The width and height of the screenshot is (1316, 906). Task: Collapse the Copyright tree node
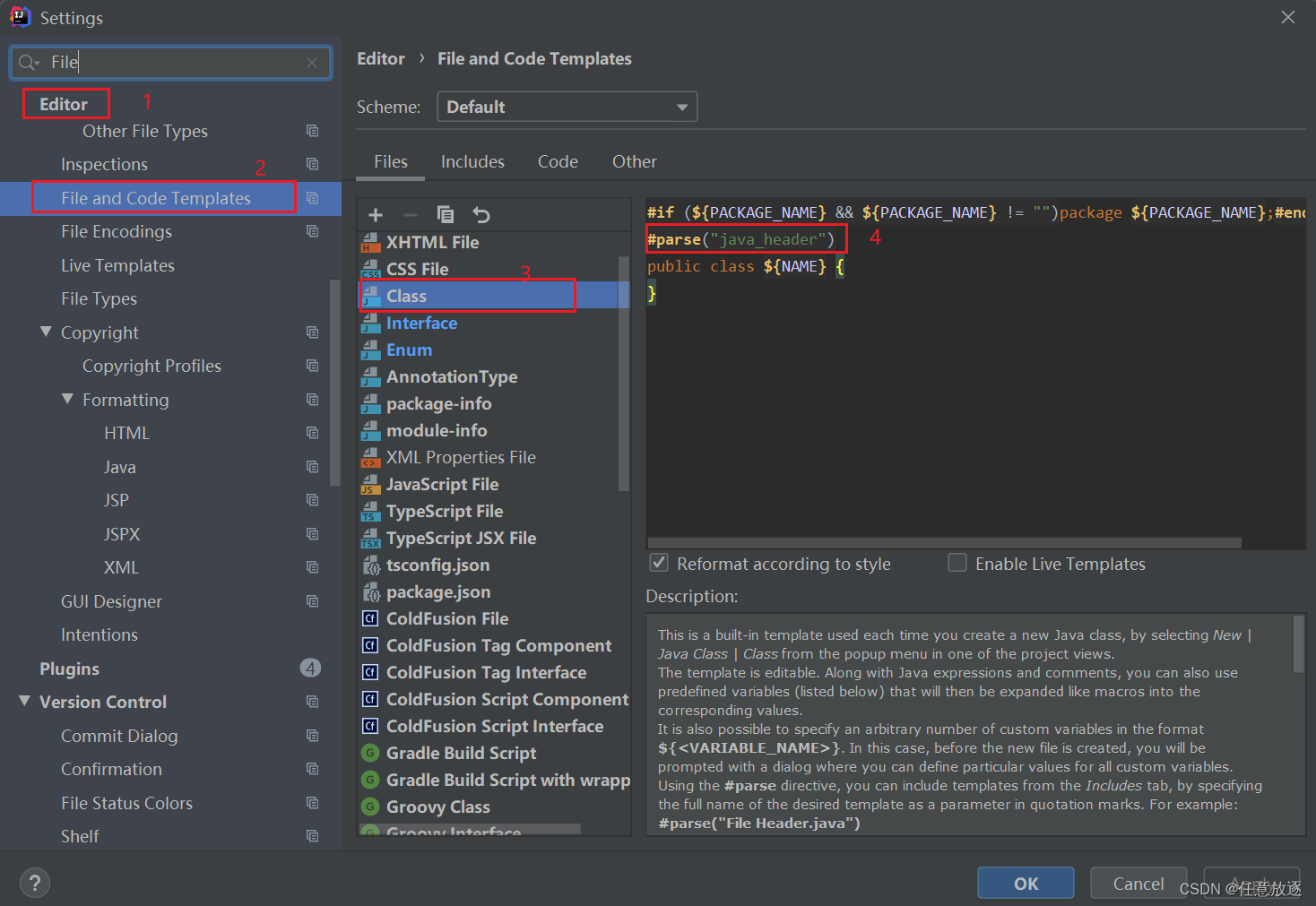coord(46,332)
